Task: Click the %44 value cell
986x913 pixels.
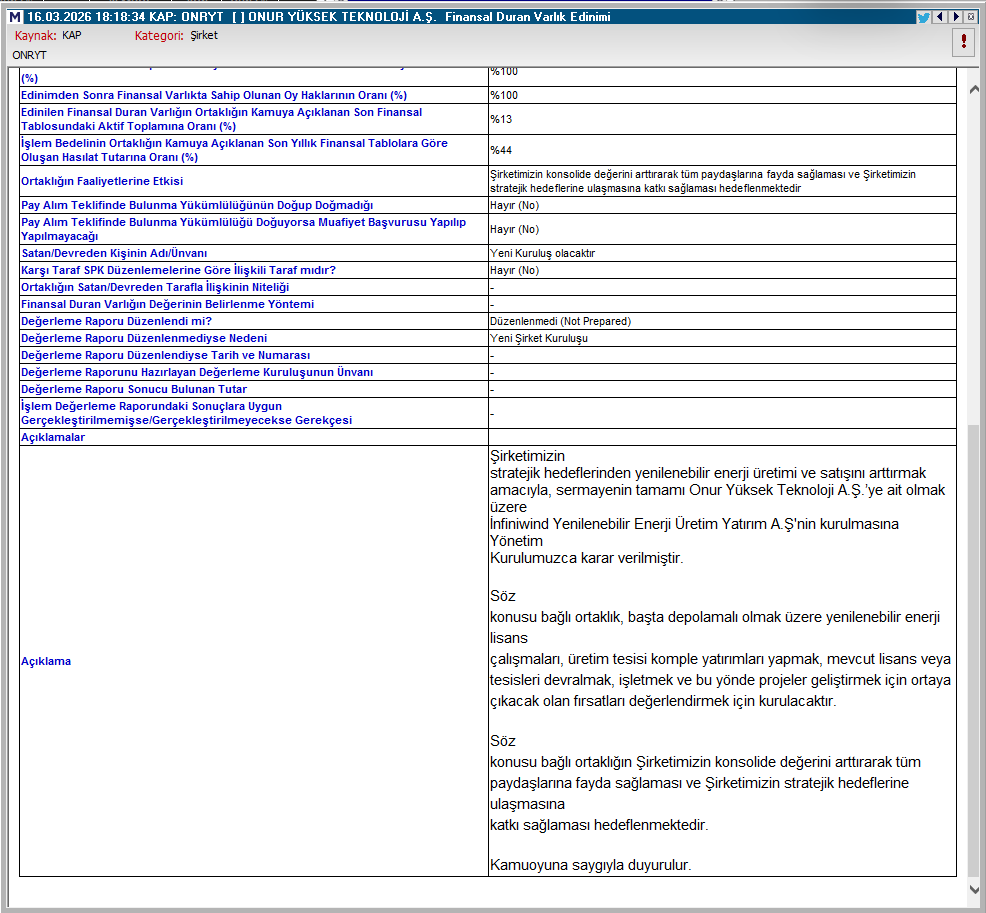Action: pyautogui.click(x=722, y=150)
